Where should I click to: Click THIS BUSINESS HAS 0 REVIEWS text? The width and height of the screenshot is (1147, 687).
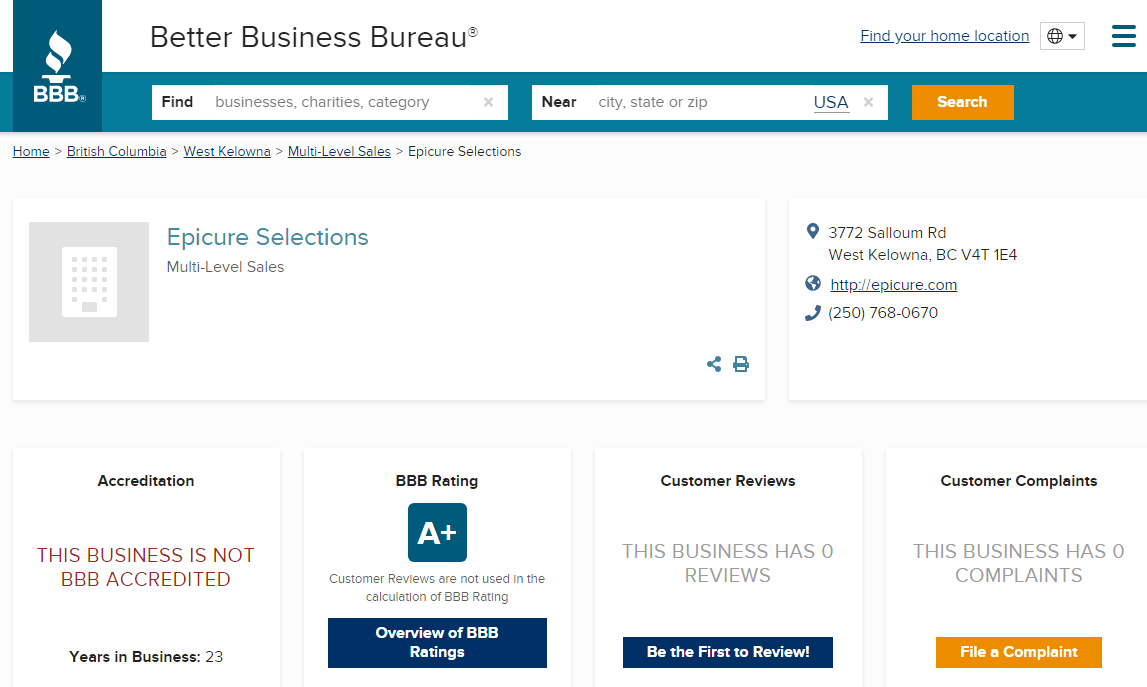click(x=728, y=563)
